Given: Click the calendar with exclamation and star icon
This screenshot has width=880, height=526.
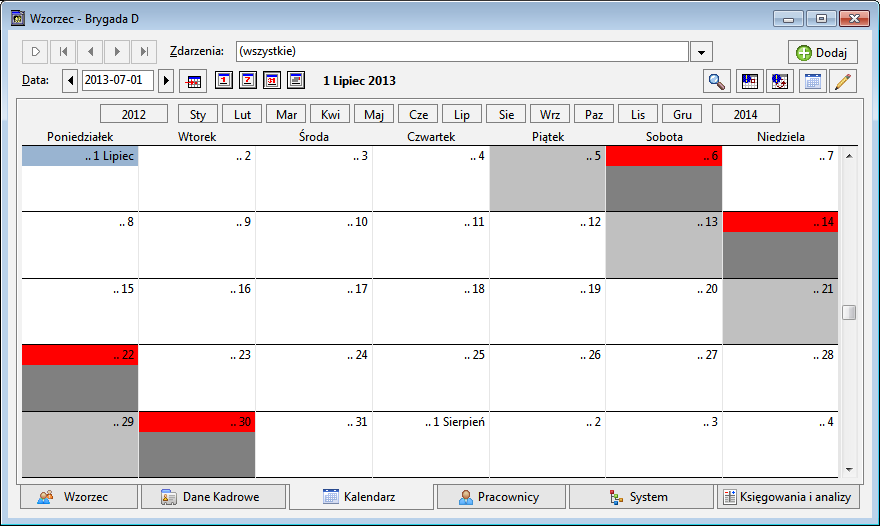Looking at the screenshot, I should [780, 81].
